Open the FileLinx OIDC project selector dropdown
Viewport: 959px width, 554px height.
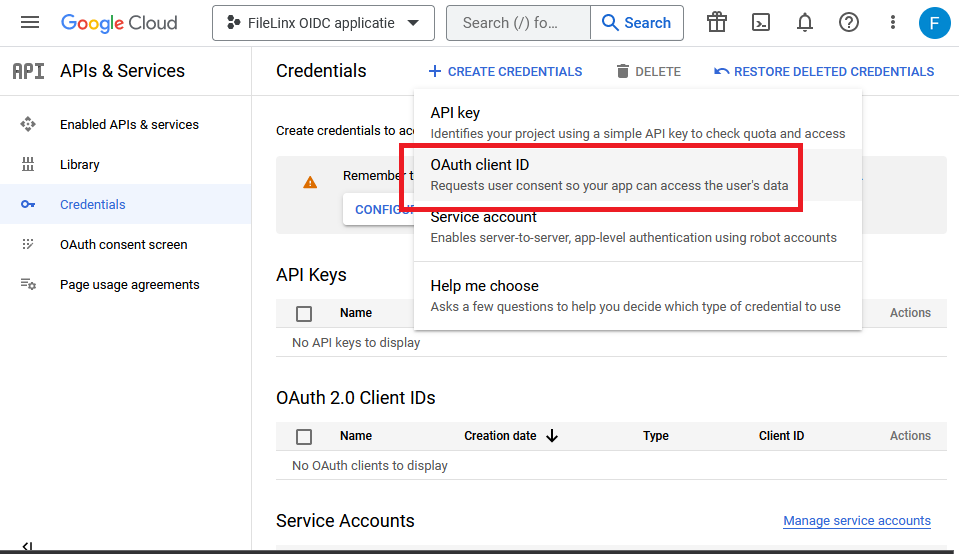click(323, 23)
